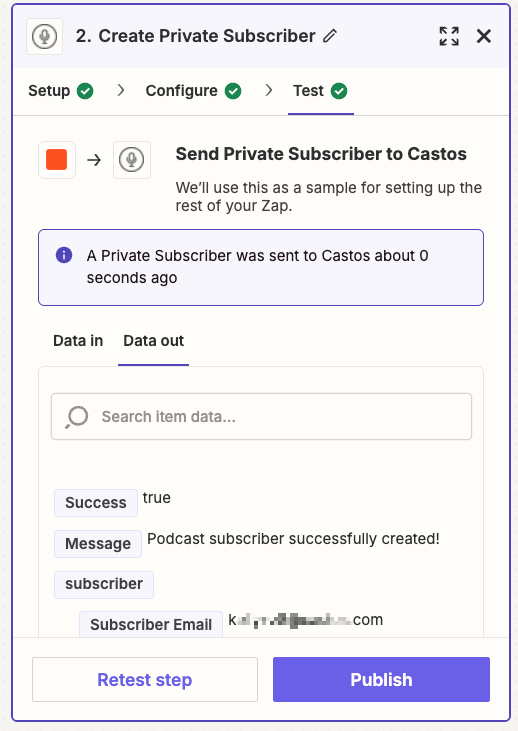Collapse the subscriber data group

click(104, 584)
